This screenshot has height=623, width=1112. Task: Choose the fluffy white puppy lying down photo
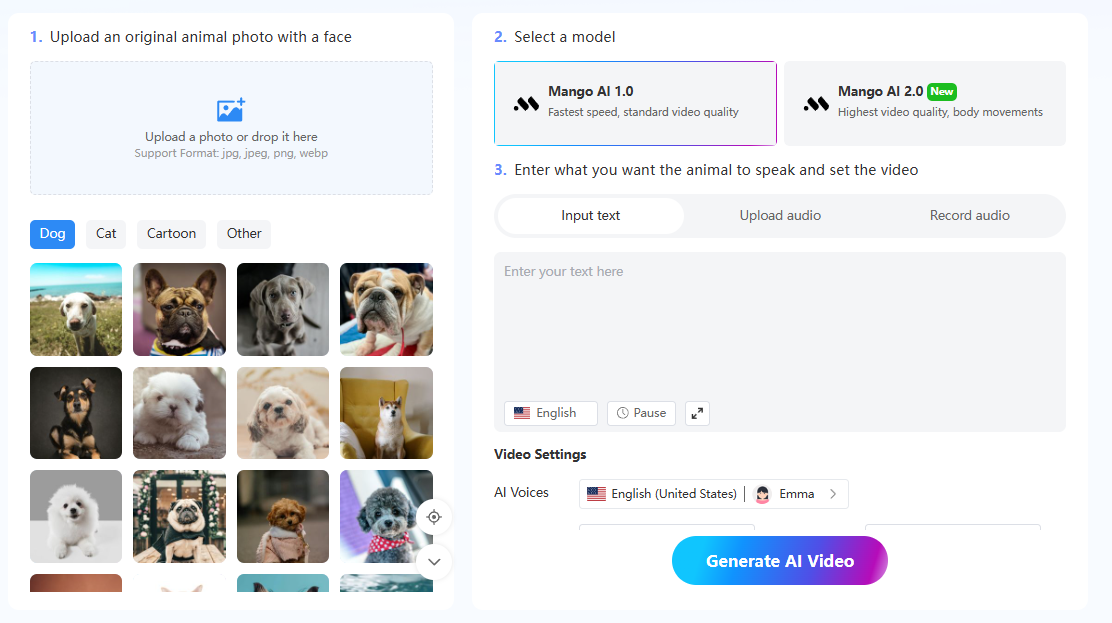[x=179, y=413]
